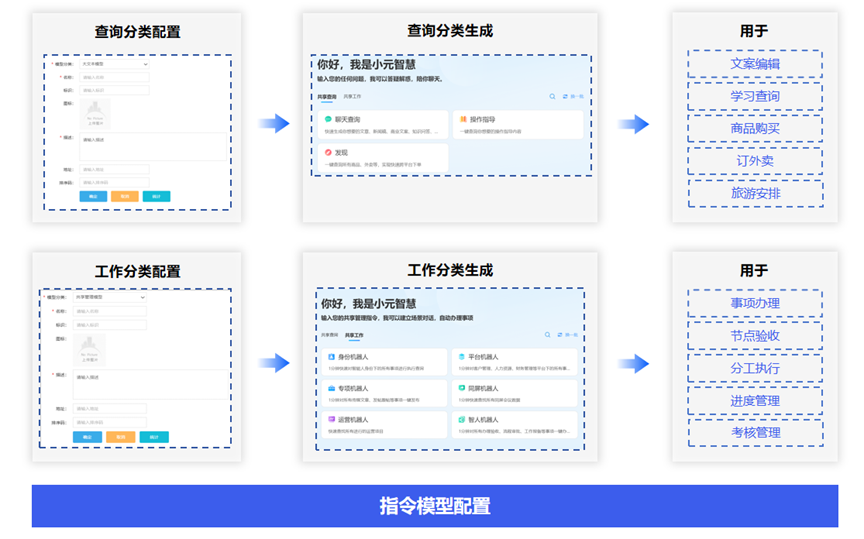The height and width of the screenshot is (539, 864).
Task: Click search icon in 查询分类生成 panel
Action: click(552, 96)
